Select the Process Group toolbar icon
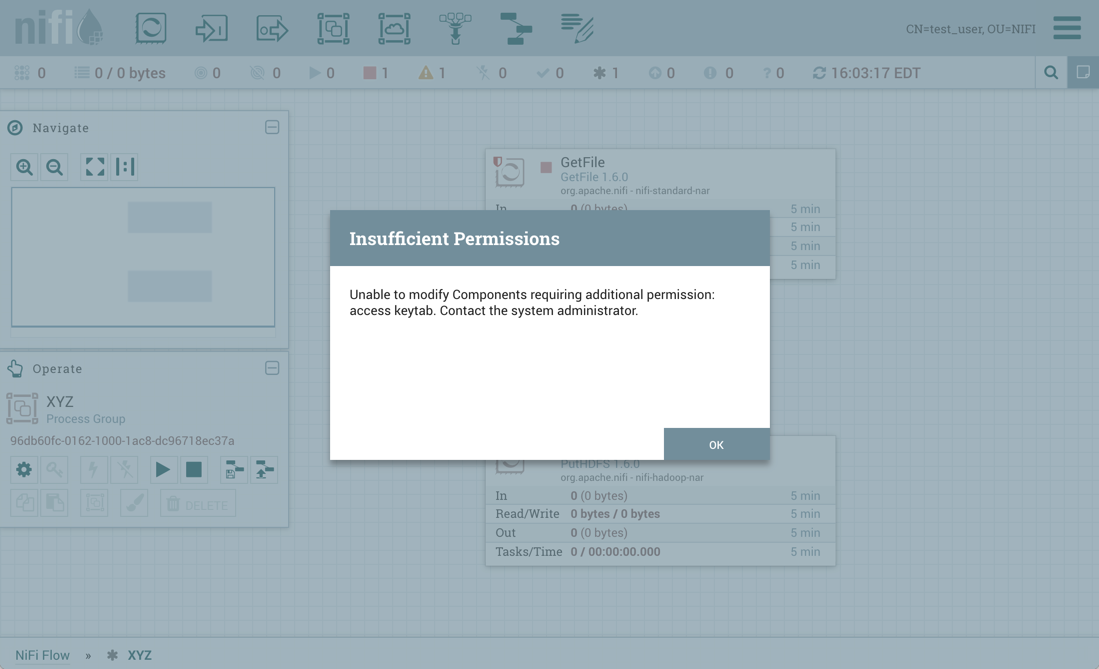This screenshot has height=669, width=1099. pos(333,28)
